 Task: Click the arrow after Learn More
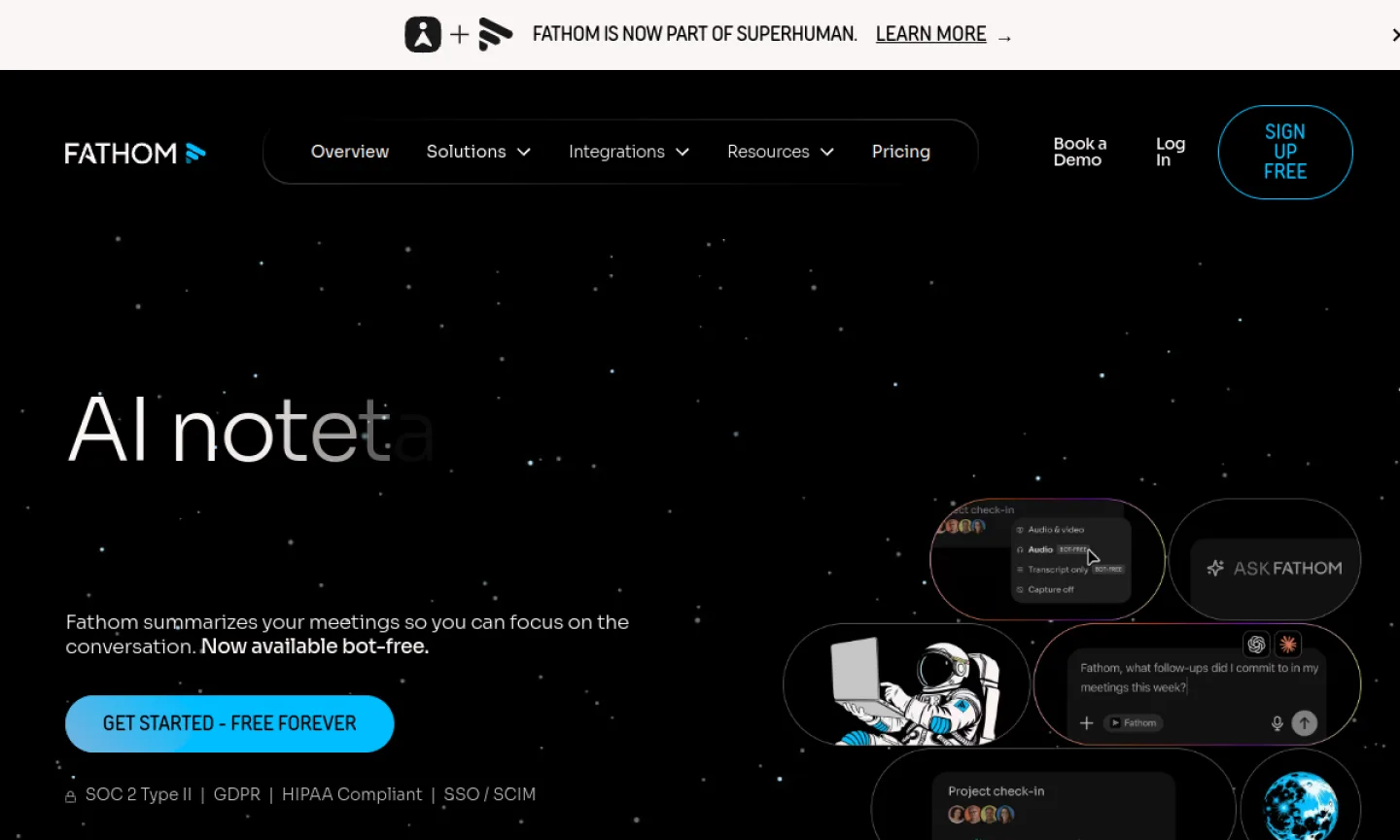click(x=1005, y=37)
